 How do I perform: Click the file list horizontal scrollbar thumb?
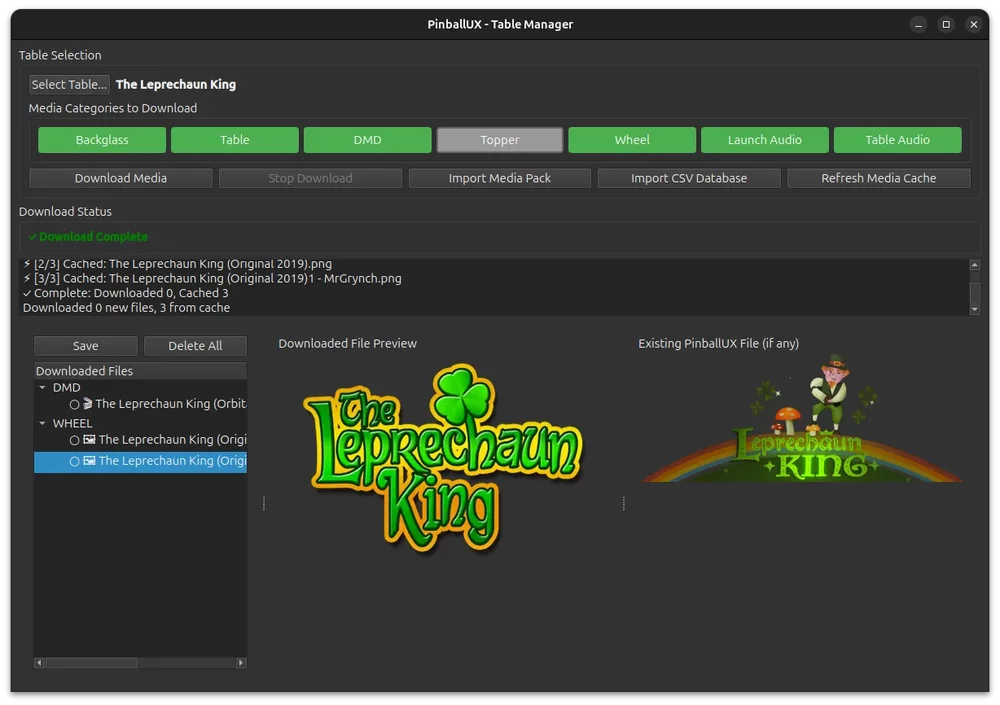[x=92, y=663]
